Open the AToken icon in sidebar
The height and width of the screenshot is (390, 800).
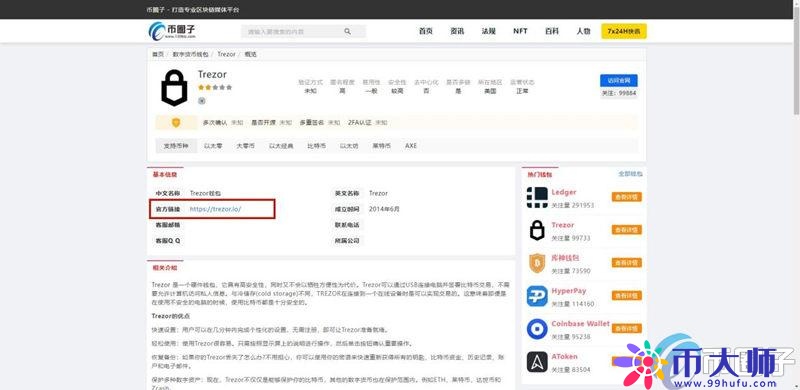(537, 362)
